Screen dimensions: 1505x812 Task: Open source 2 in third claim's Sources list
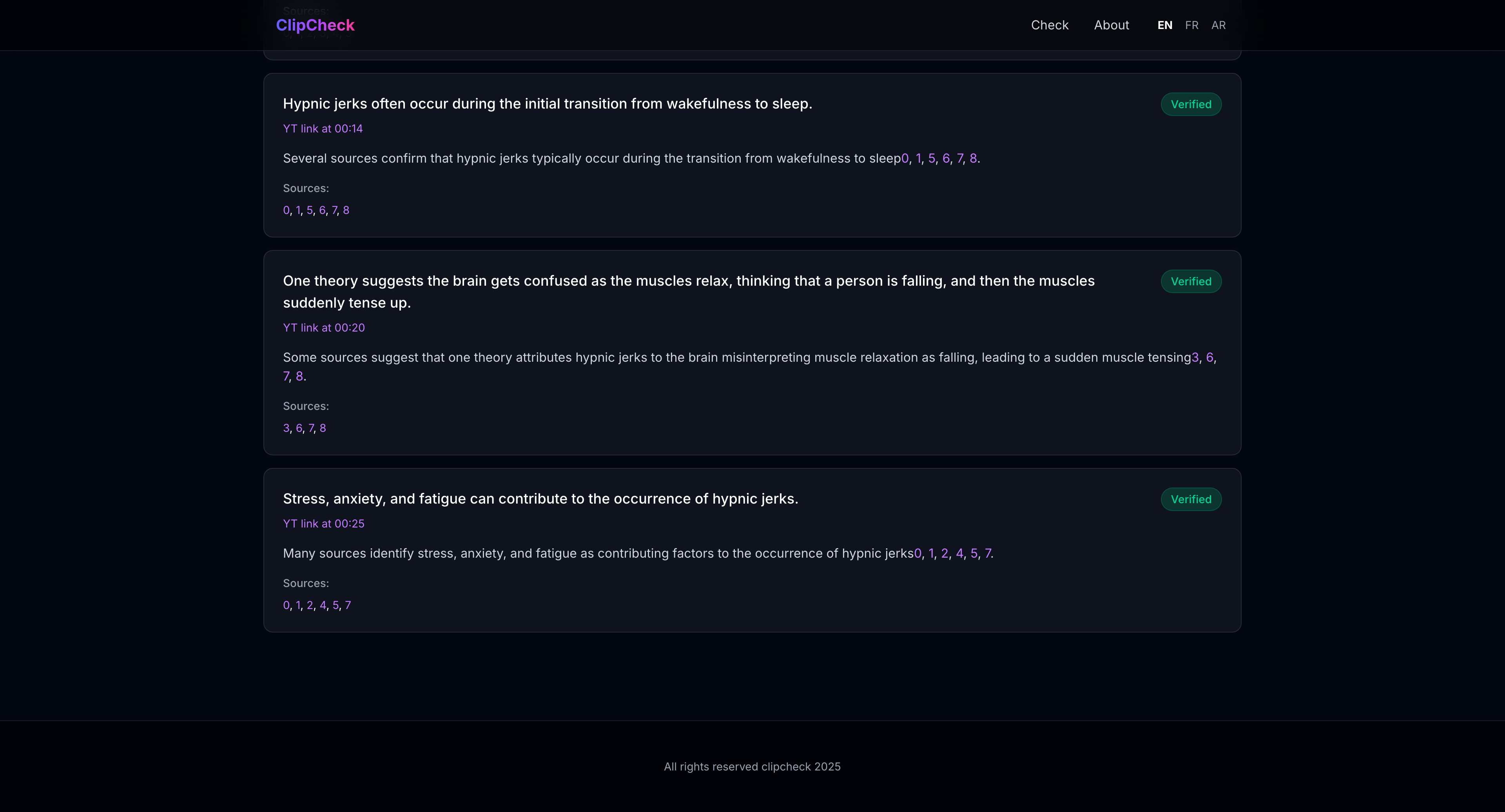coord(310,605)
